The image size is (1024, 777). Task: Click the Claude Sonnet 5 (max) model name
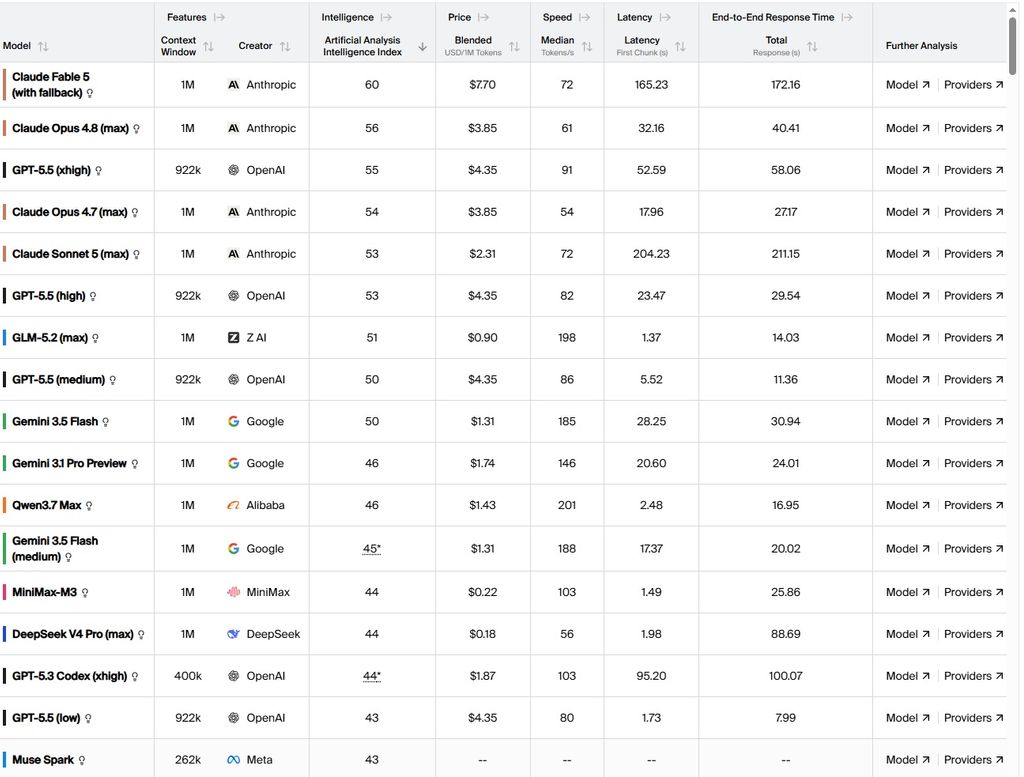click(x=71, y=254)
